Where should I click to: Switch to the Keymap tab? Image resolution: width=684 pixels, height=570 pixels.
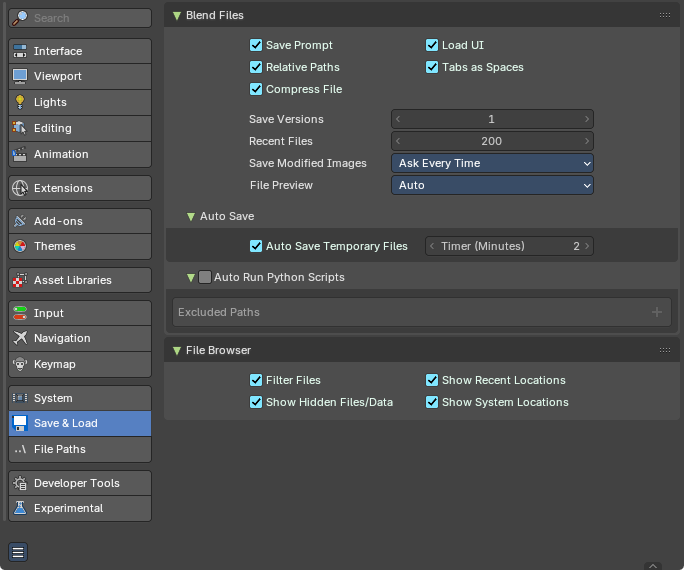pos(80,364)
